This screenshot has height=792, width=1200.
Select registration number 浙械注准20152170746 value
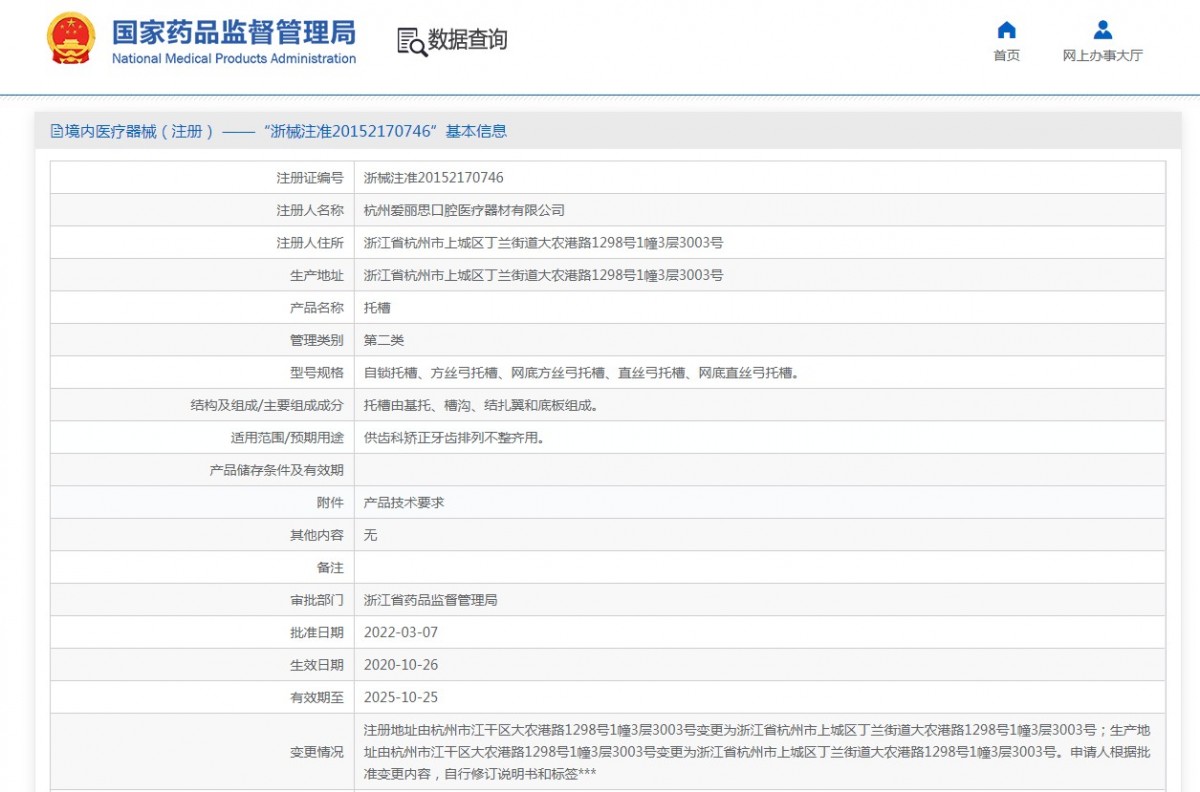(434, 178)
